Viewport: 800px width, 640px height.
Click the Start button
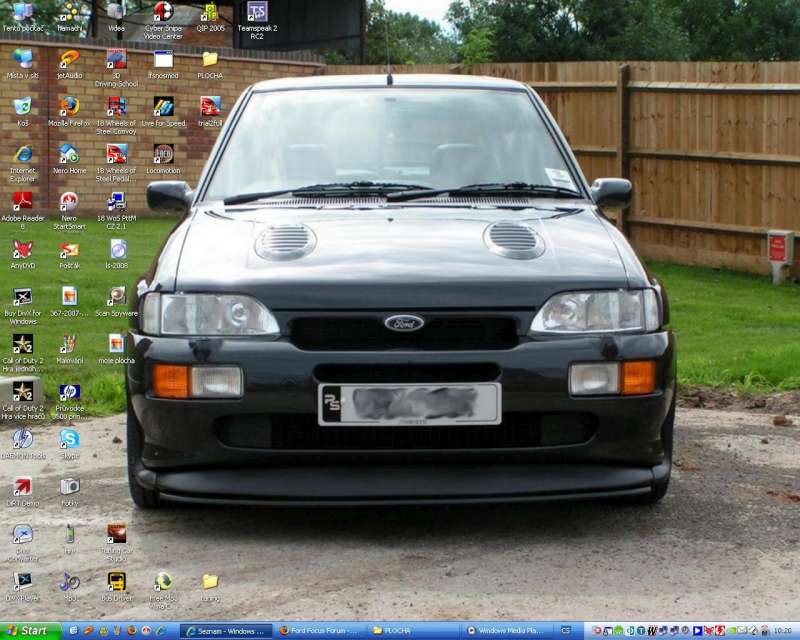coord(30,631)
